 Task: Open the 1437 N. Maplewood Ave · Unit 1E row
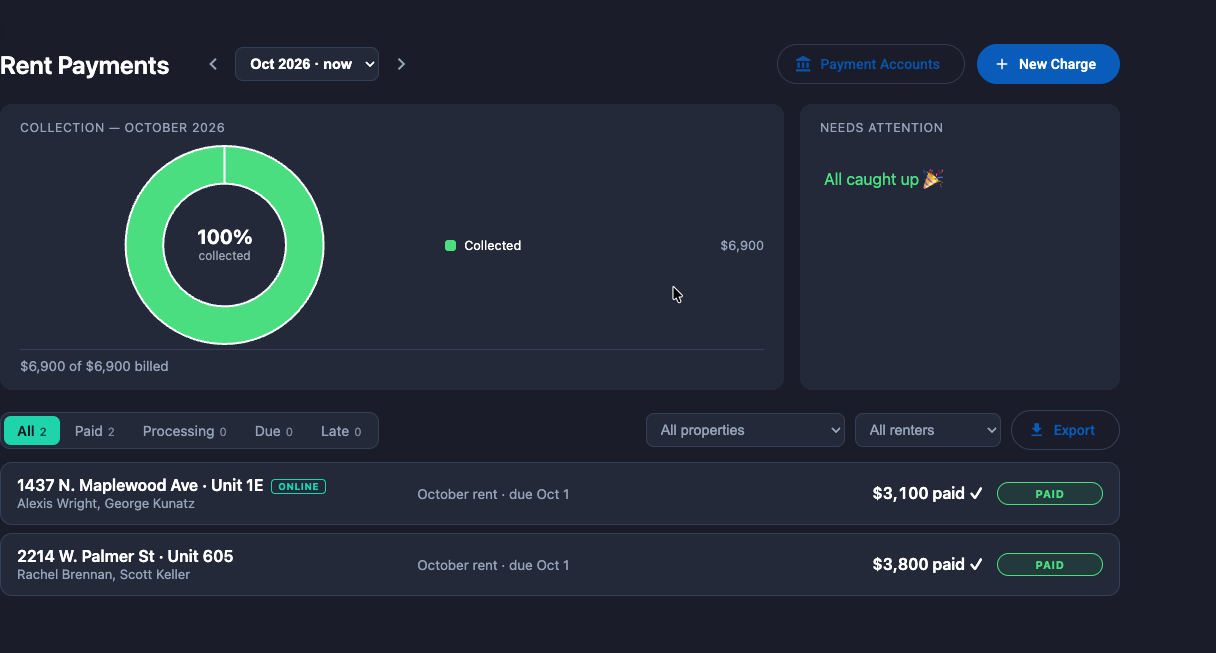click(560, 494)
